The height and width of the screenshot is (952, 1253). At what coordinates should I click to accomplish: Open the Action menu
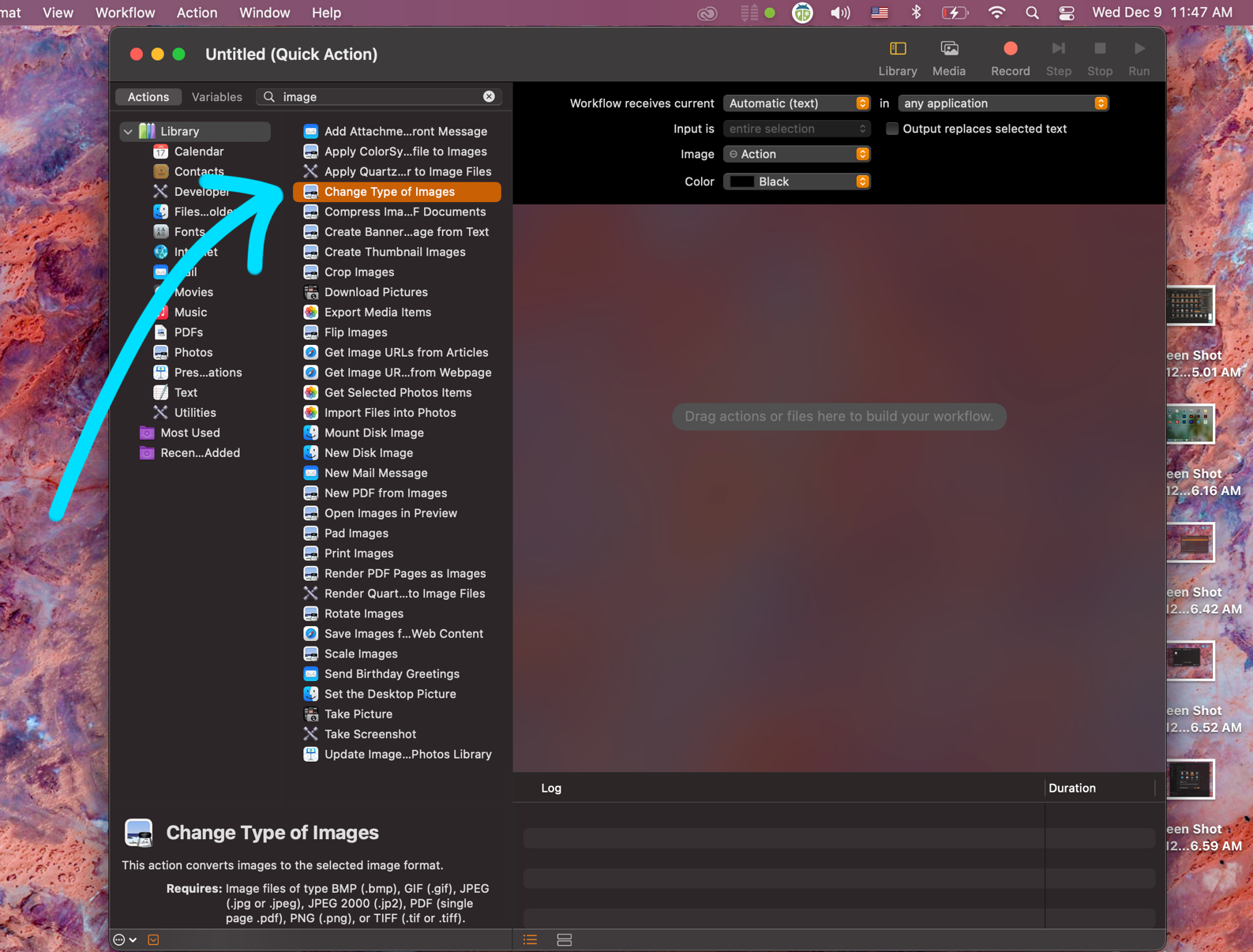(197, 13)
